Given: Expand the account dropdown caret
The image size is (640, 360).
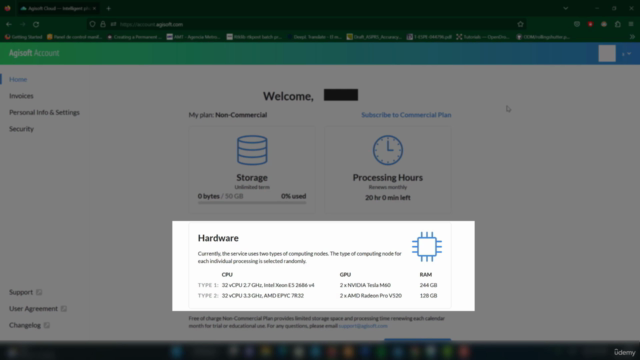Looking at the screenshot, I should point(629,53).
